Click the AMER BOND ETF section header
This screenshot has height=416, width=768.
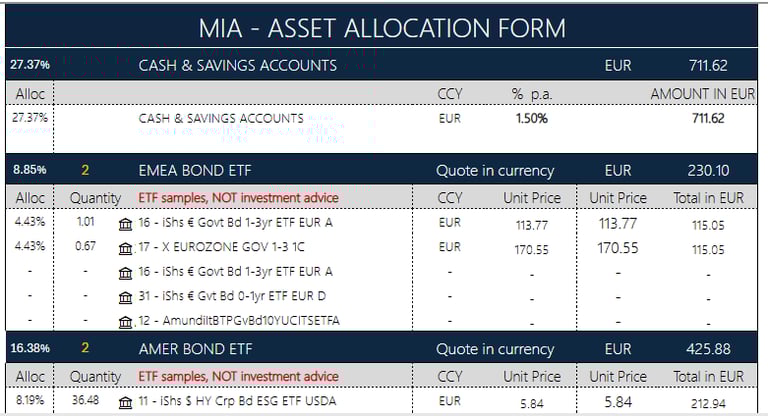tap(195, 349)
